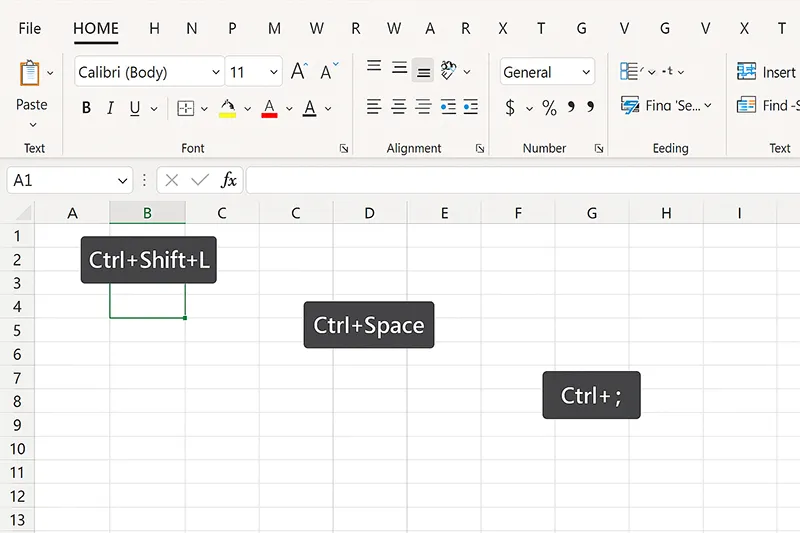800x533 pixels.
Task: Click the Fina 'Se... label
Action: point(673,106)
